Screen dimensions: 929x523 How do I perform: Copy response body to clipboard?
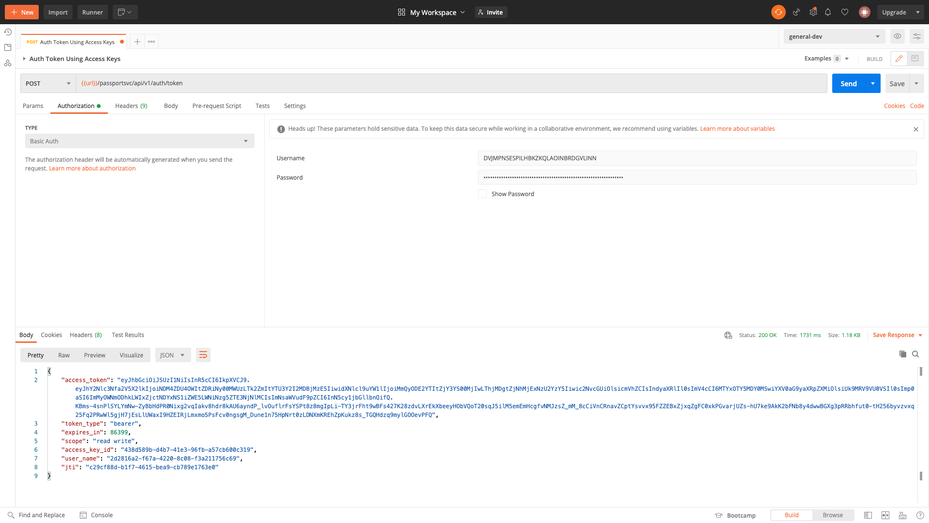click(902, 354)
